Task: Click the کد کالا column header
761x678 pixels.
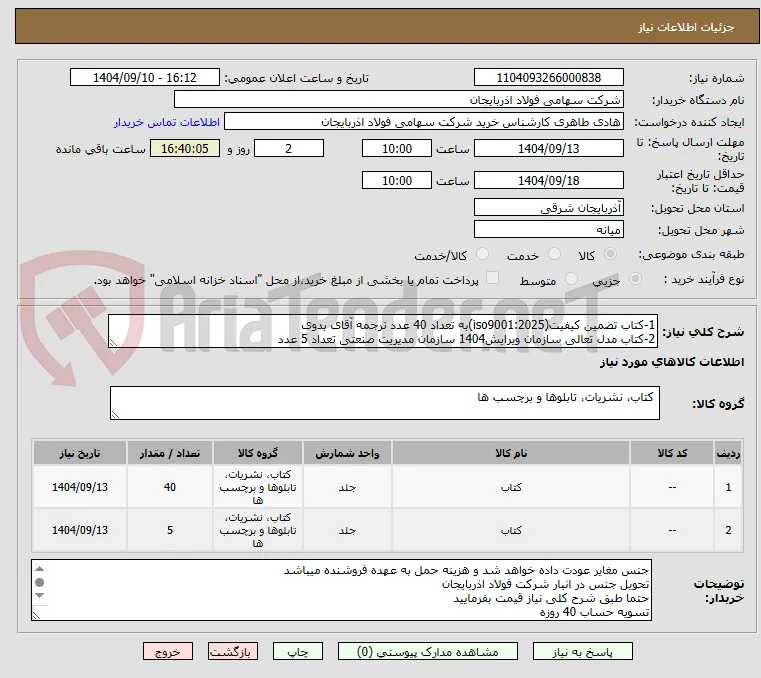Action: click(x=672, y=453)
